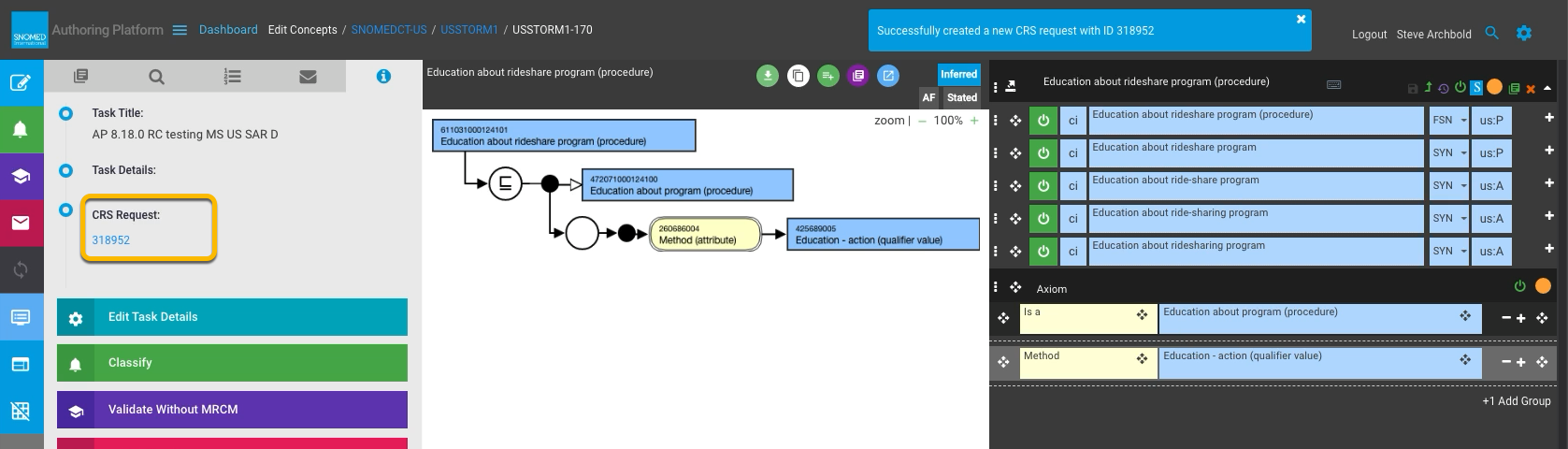This screenshot has width=1568, height=449.
Task: Toggle active status of the ride-sharing program row
Action: pyautogui.click(x=1043, y=218)
